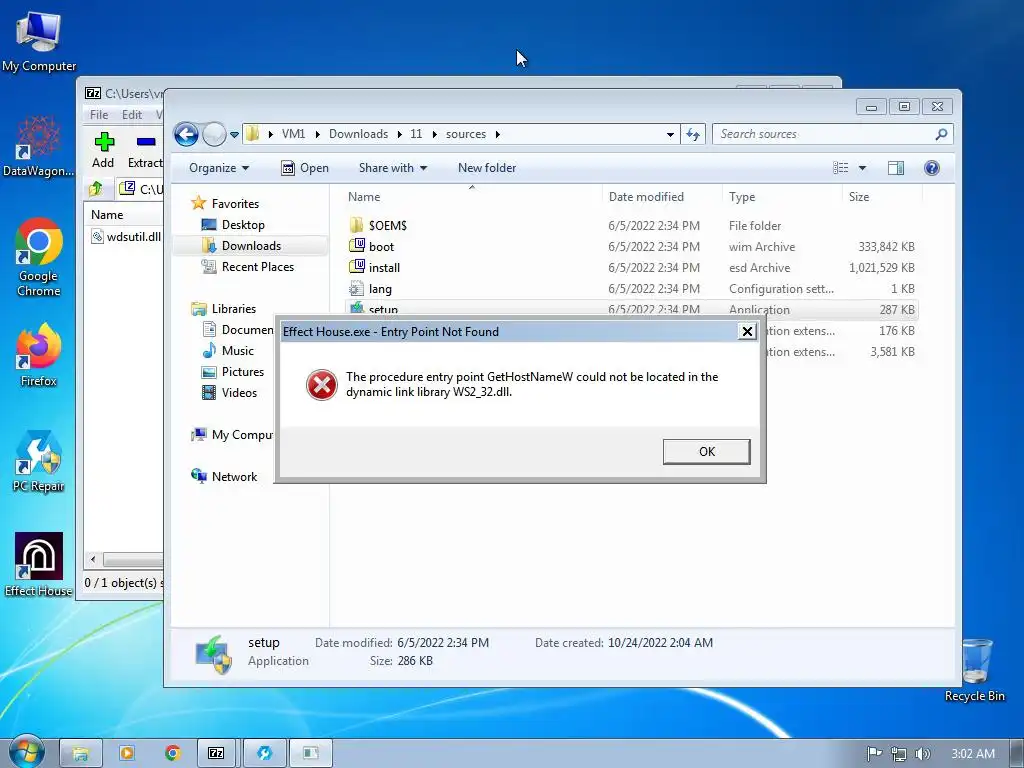The image size is (1024, 768).
Task: Click the red error icon in the dialog
Action: point(321,385)
